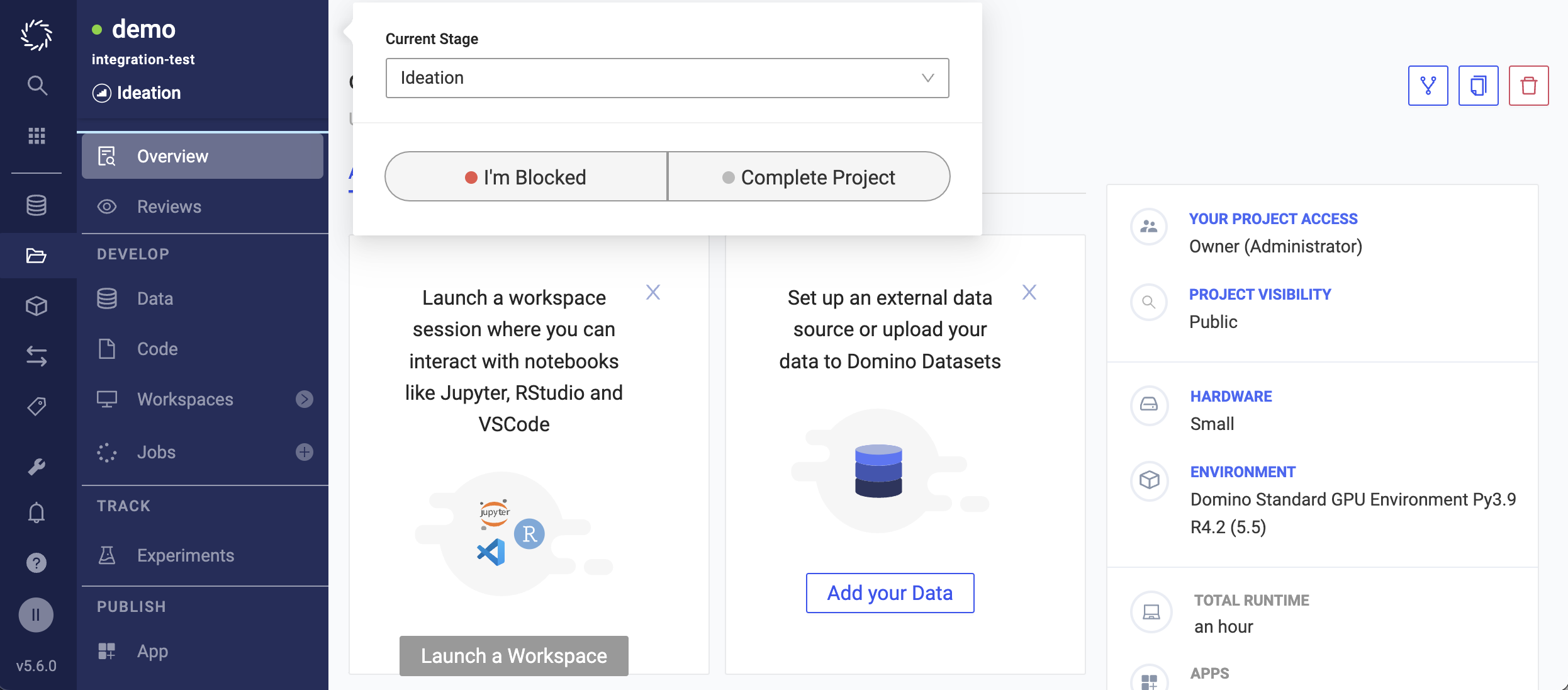Navigate to Reviews section
Screen dimensions: 1568x690
point(169,205)
